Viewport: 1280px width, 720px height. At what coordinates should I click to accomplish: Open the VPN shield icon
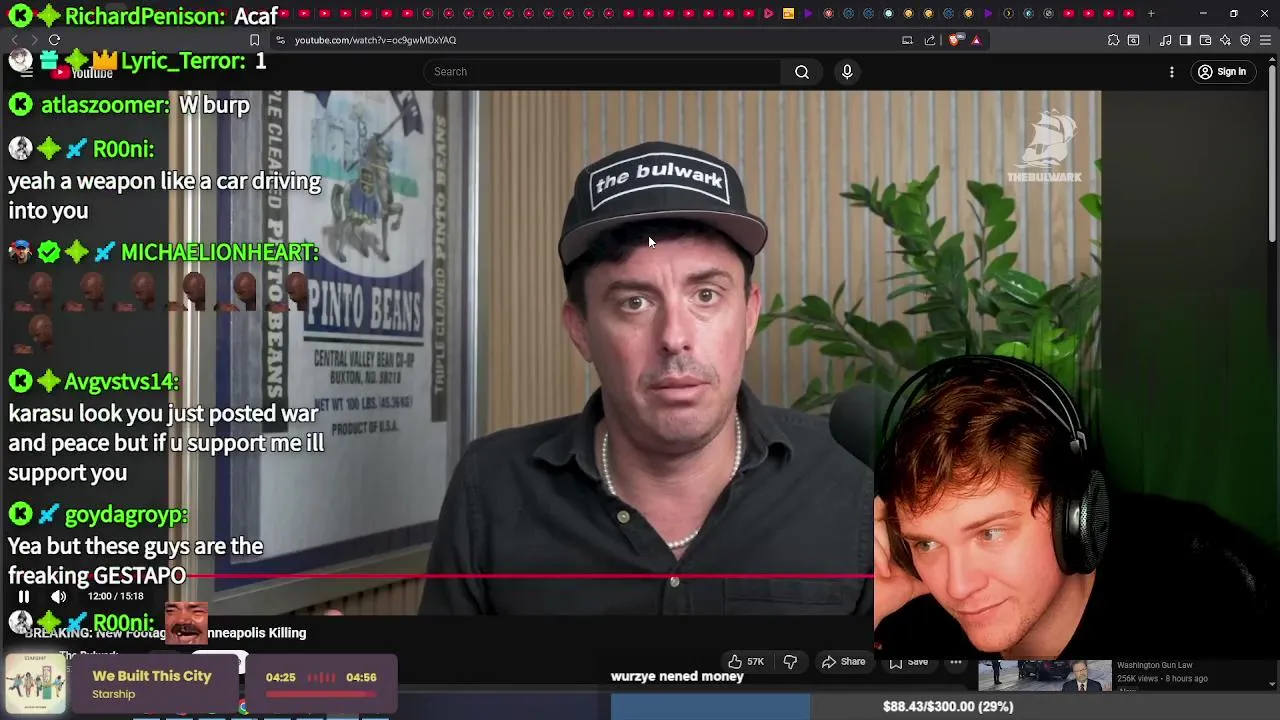(1245, 40)
